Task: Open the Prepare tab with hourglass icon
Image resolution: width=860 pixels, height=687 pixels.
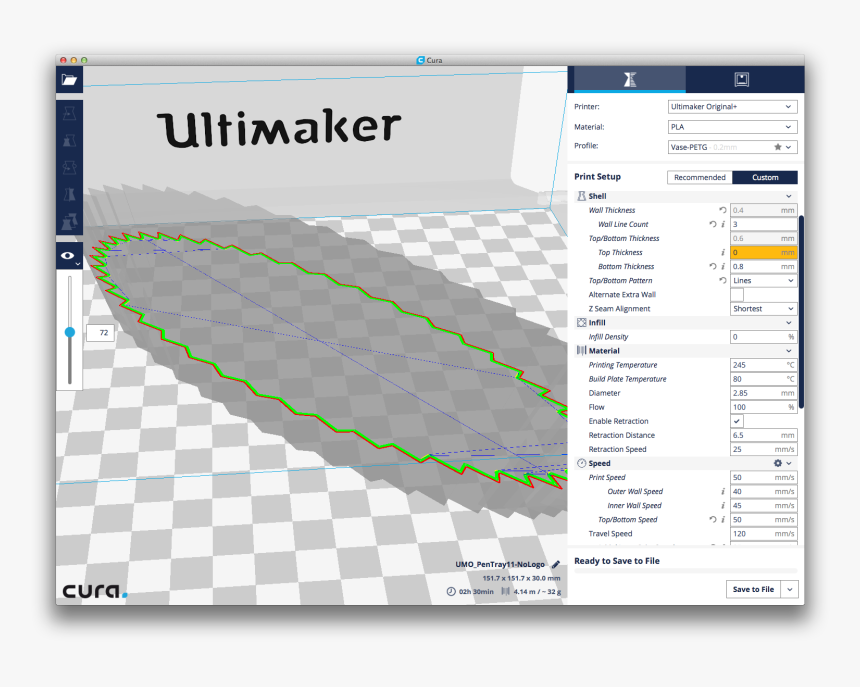Action: click(x=628, y=79)
